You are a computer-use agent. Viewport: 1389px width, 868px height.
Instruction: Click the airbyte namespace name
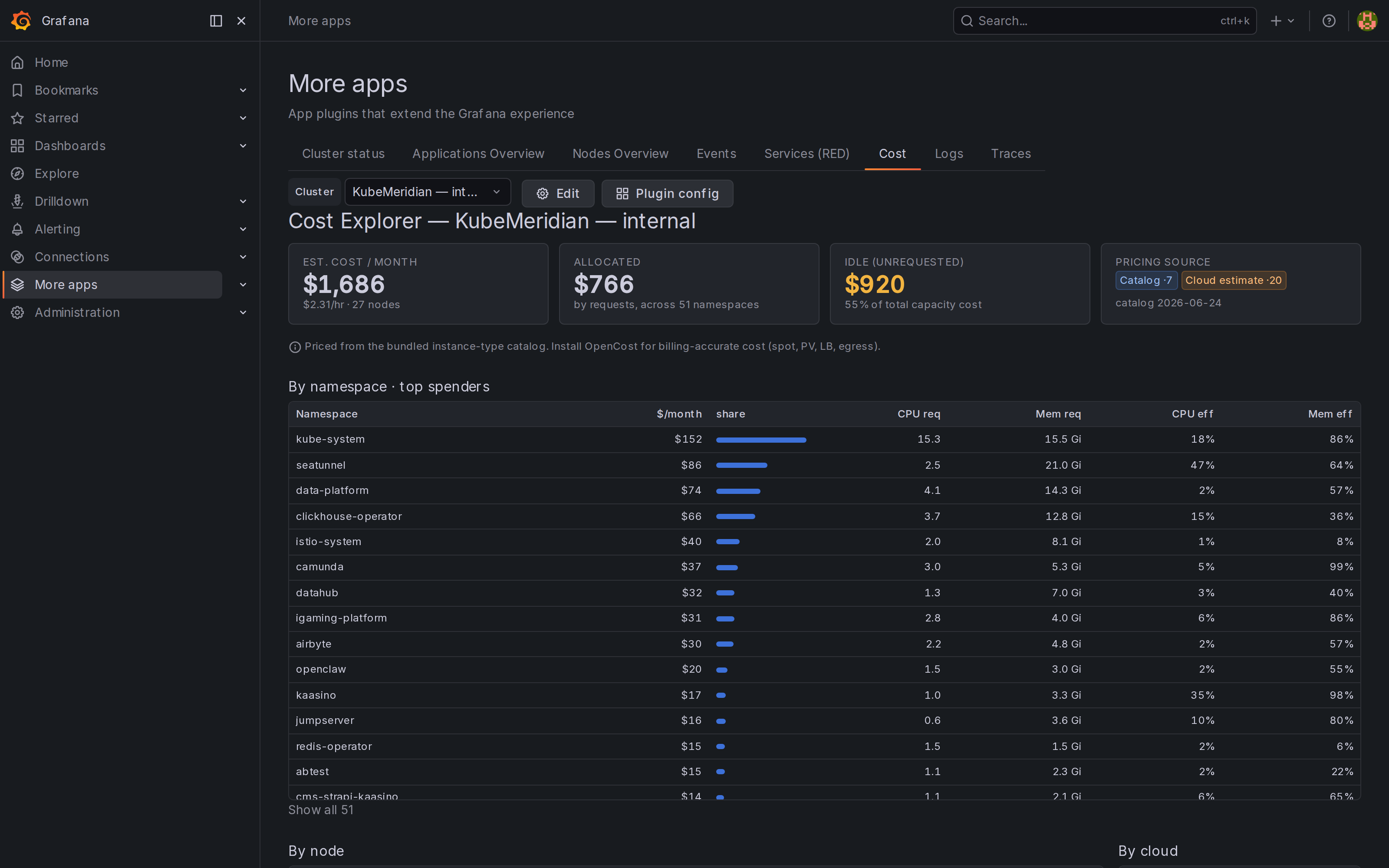point(314,644)
